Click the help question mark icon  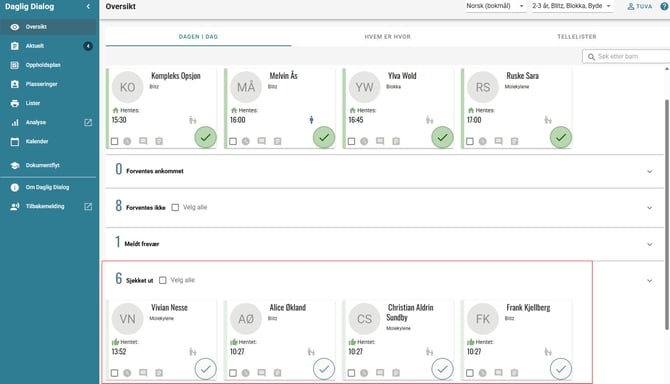pos(665,6)
